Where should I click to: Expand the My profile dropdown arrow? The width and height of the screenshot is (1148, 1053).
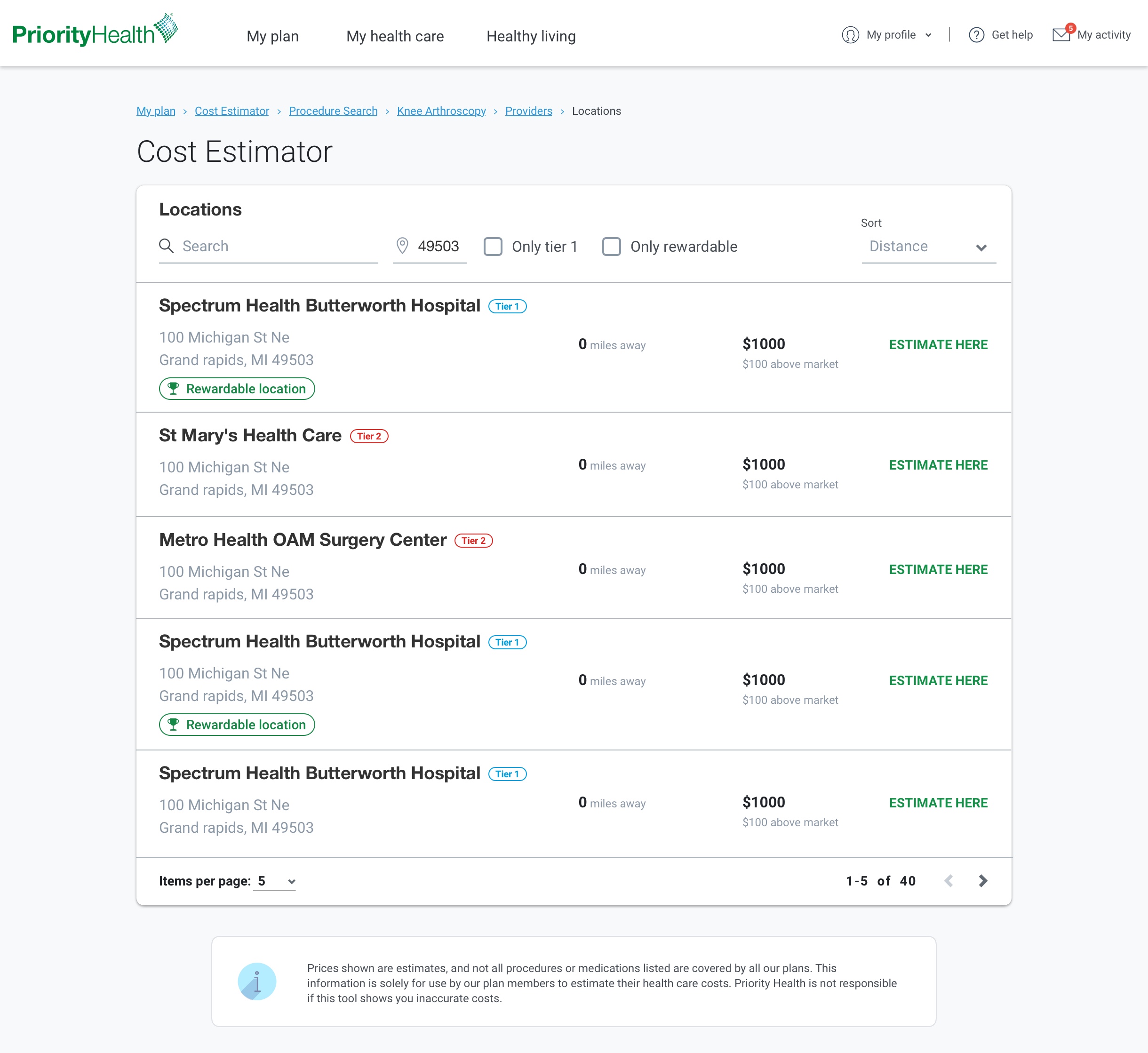coord(928,35)
